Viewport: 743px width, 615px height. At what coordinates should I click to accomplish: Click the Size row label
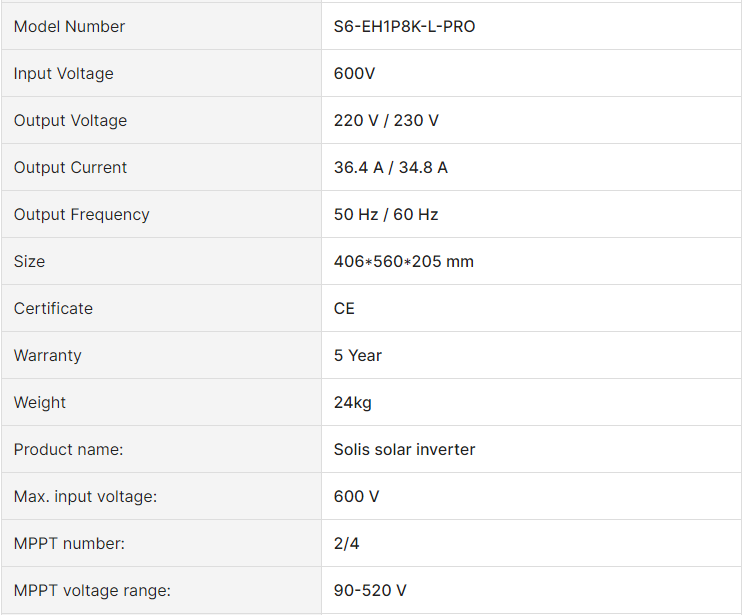(x=29, y=261)
